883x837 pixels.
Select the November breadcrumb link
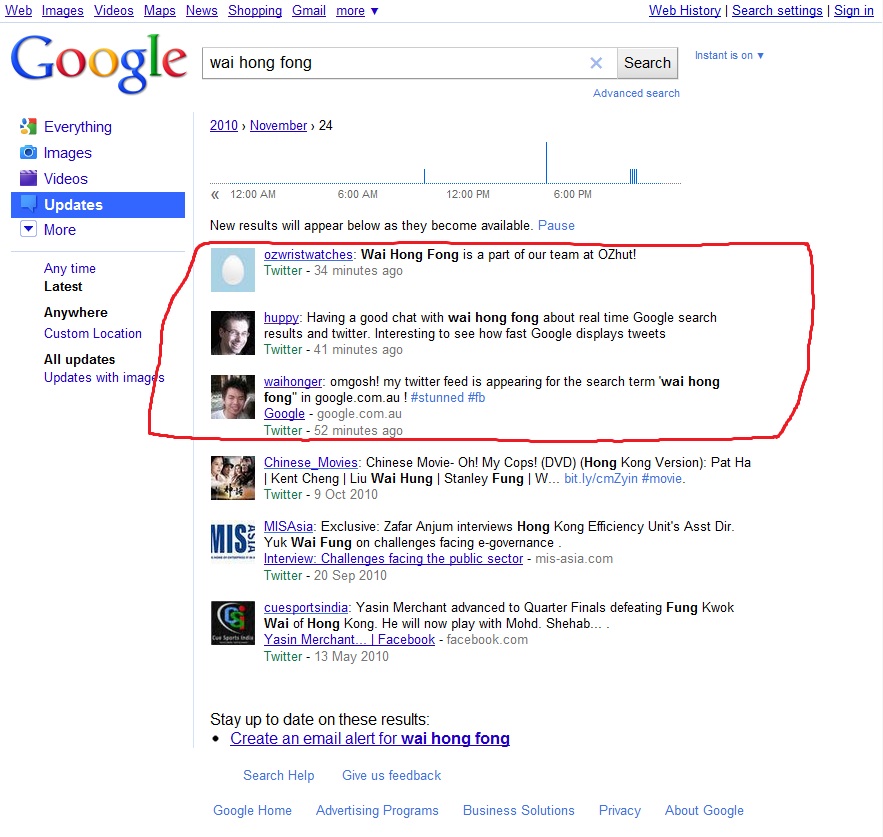[x=278, y=126]
